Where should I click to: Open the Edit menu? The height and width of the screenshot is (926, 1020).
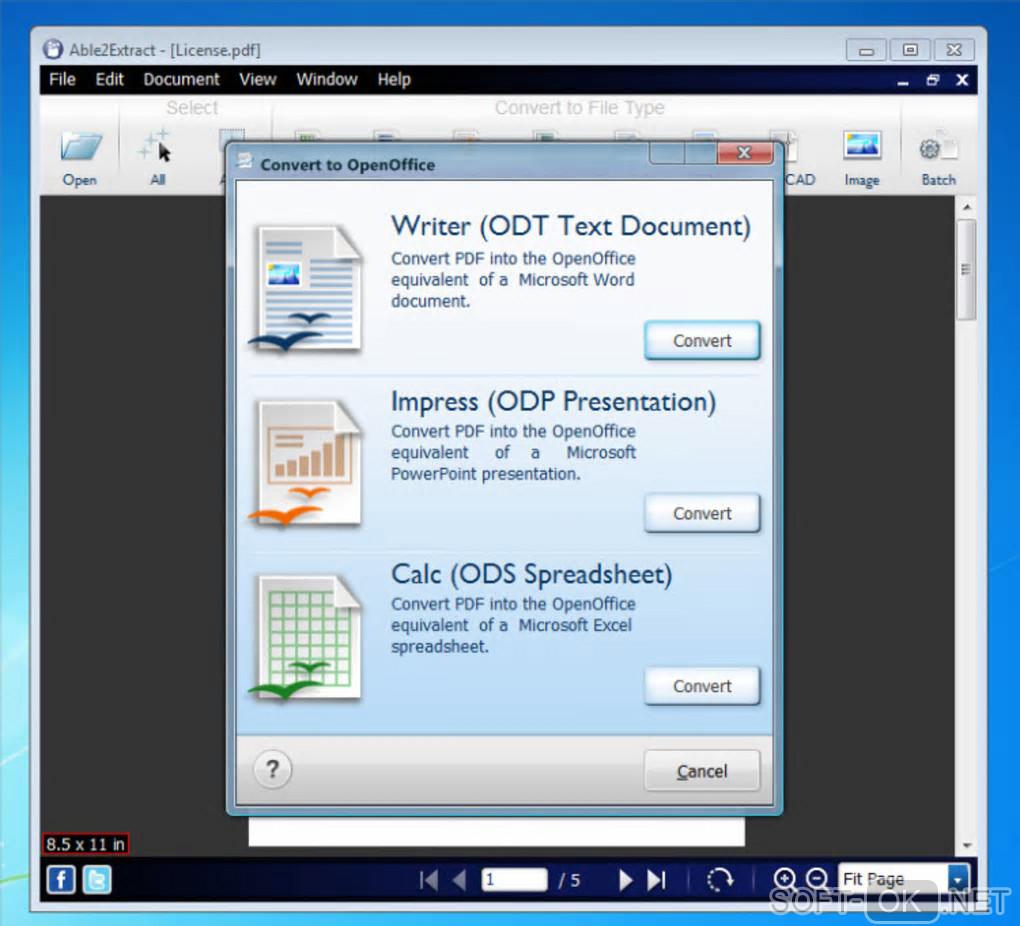tap(109, 79)
